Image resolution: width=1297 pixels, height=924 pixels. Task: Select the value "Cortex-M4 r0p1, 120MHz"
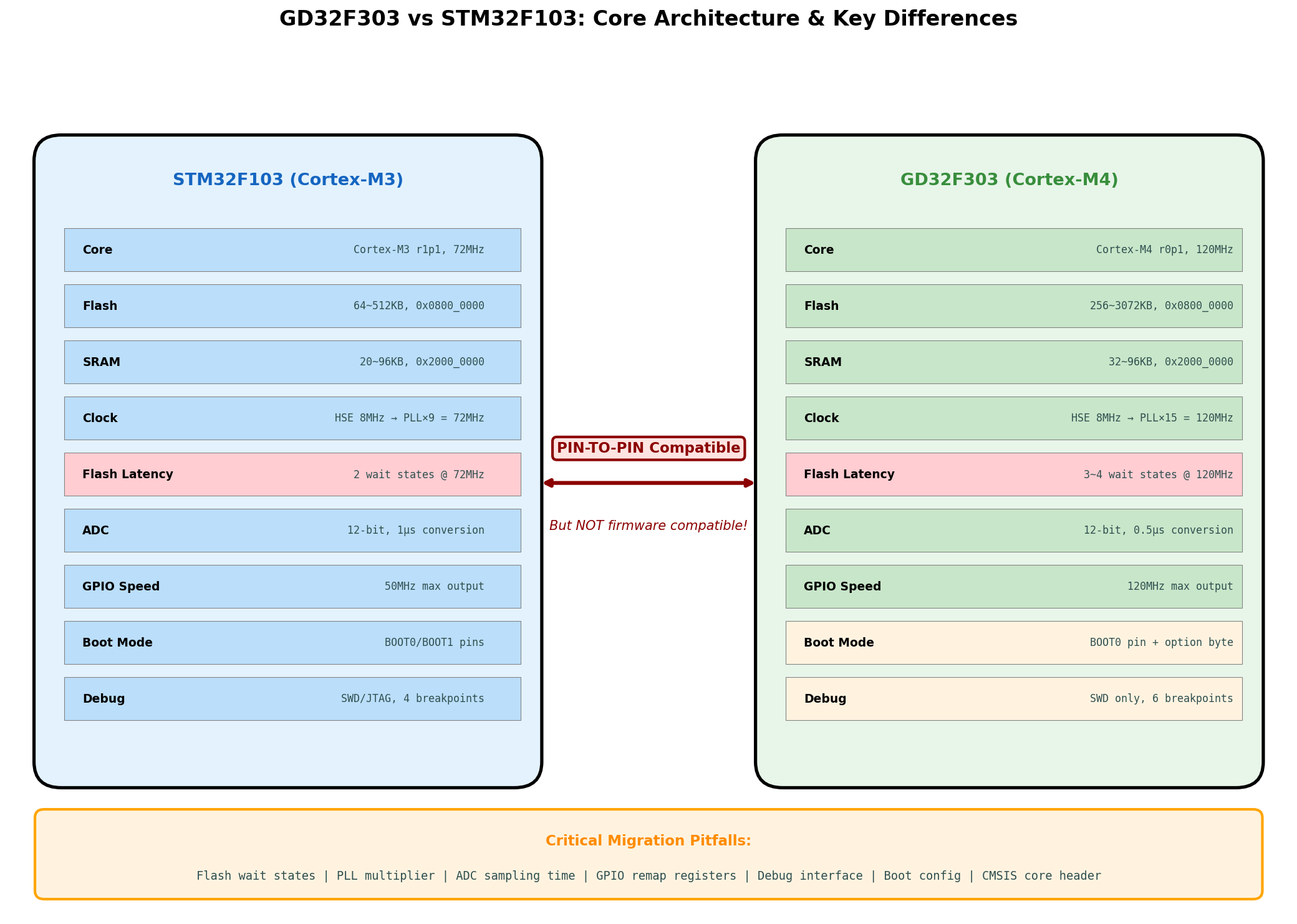point(1165,250)
